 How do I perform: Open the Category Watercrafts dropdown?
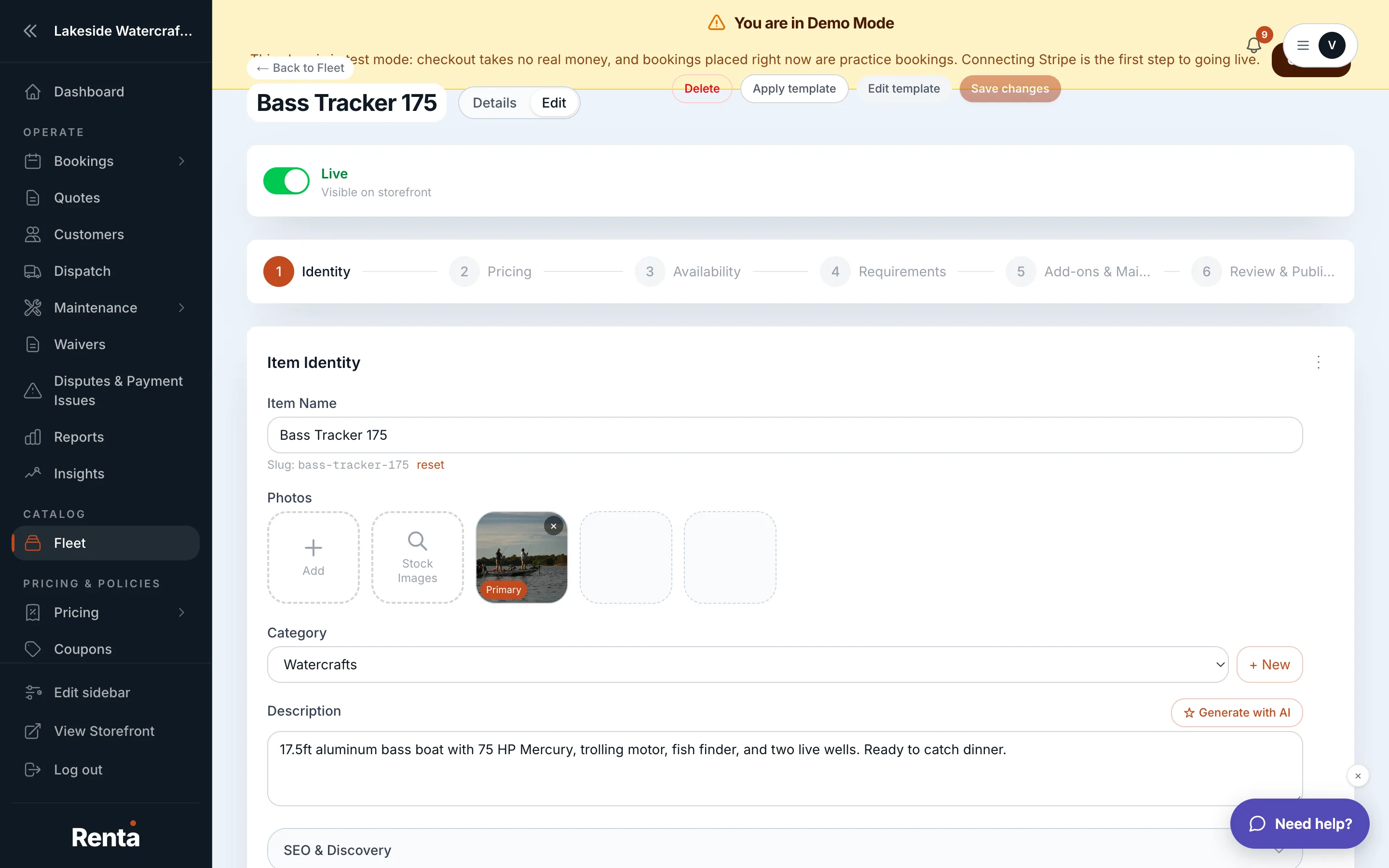747,665
